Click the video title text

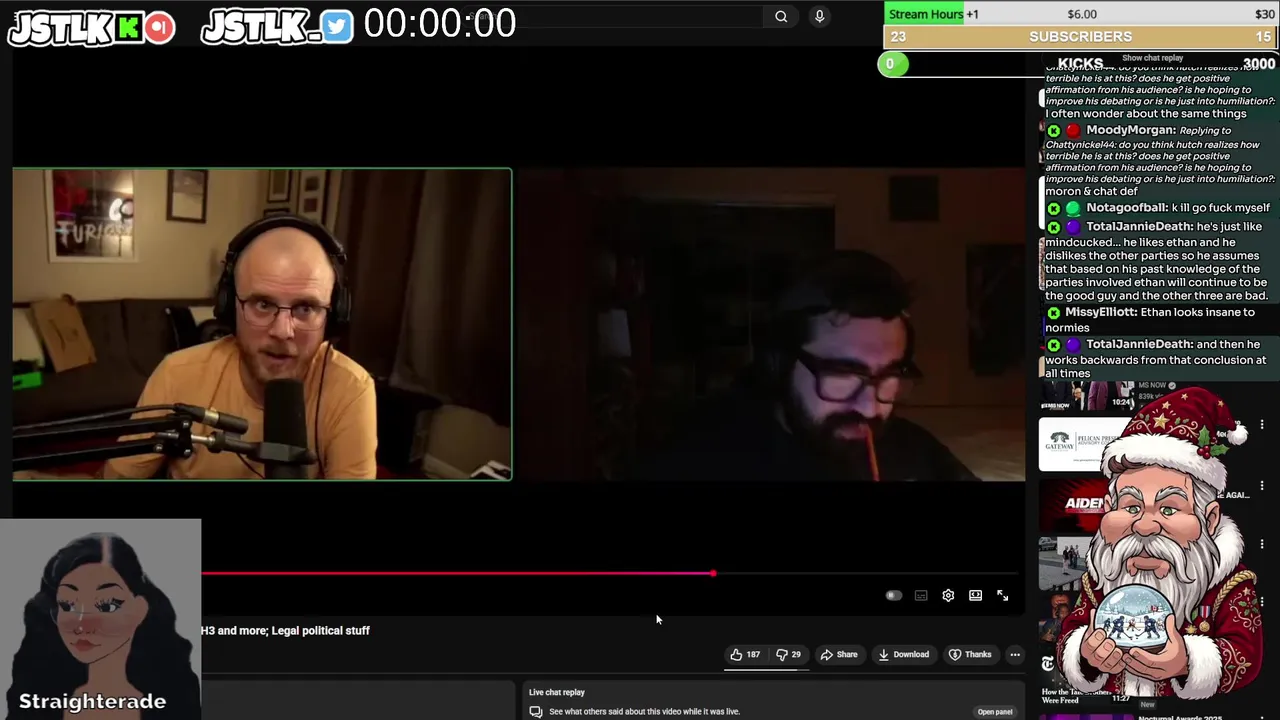[x=285, y=630]
